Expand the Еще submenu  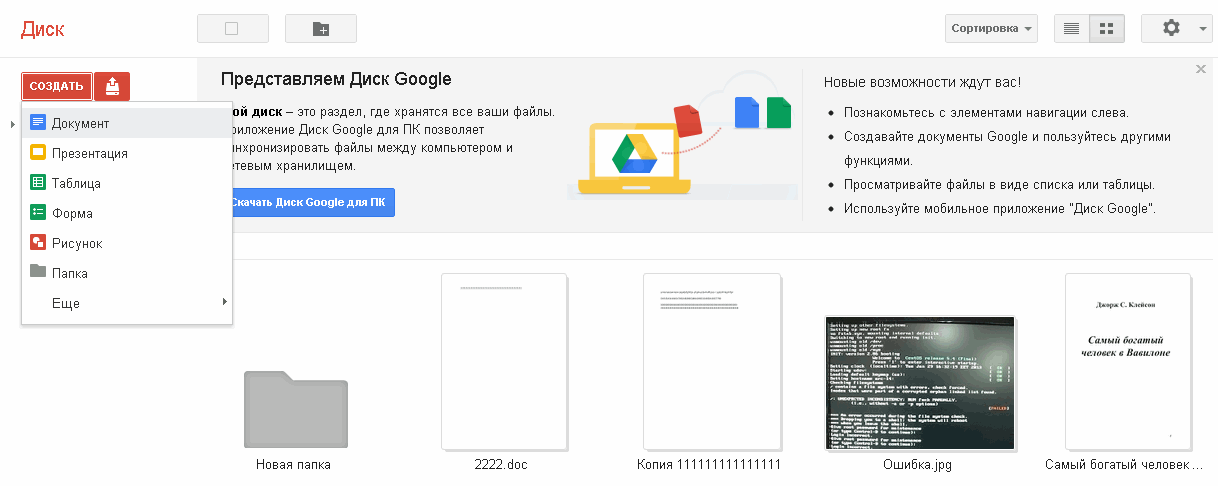pyautogui.click(x=127, y=303)
